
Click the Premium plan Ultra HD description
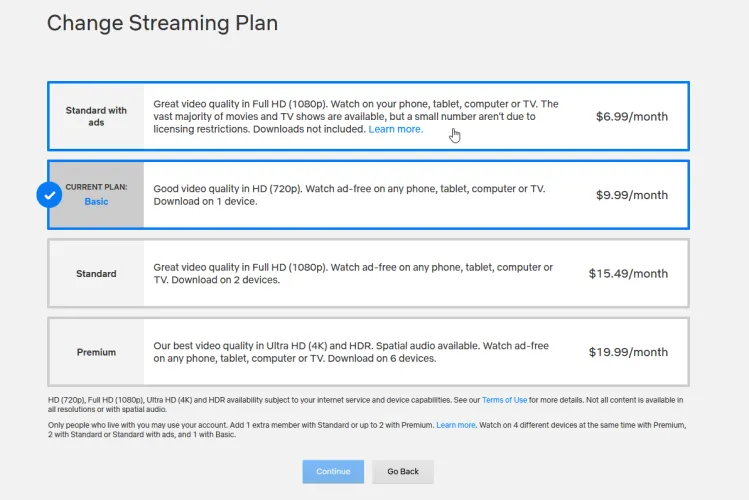click(350, 352)
